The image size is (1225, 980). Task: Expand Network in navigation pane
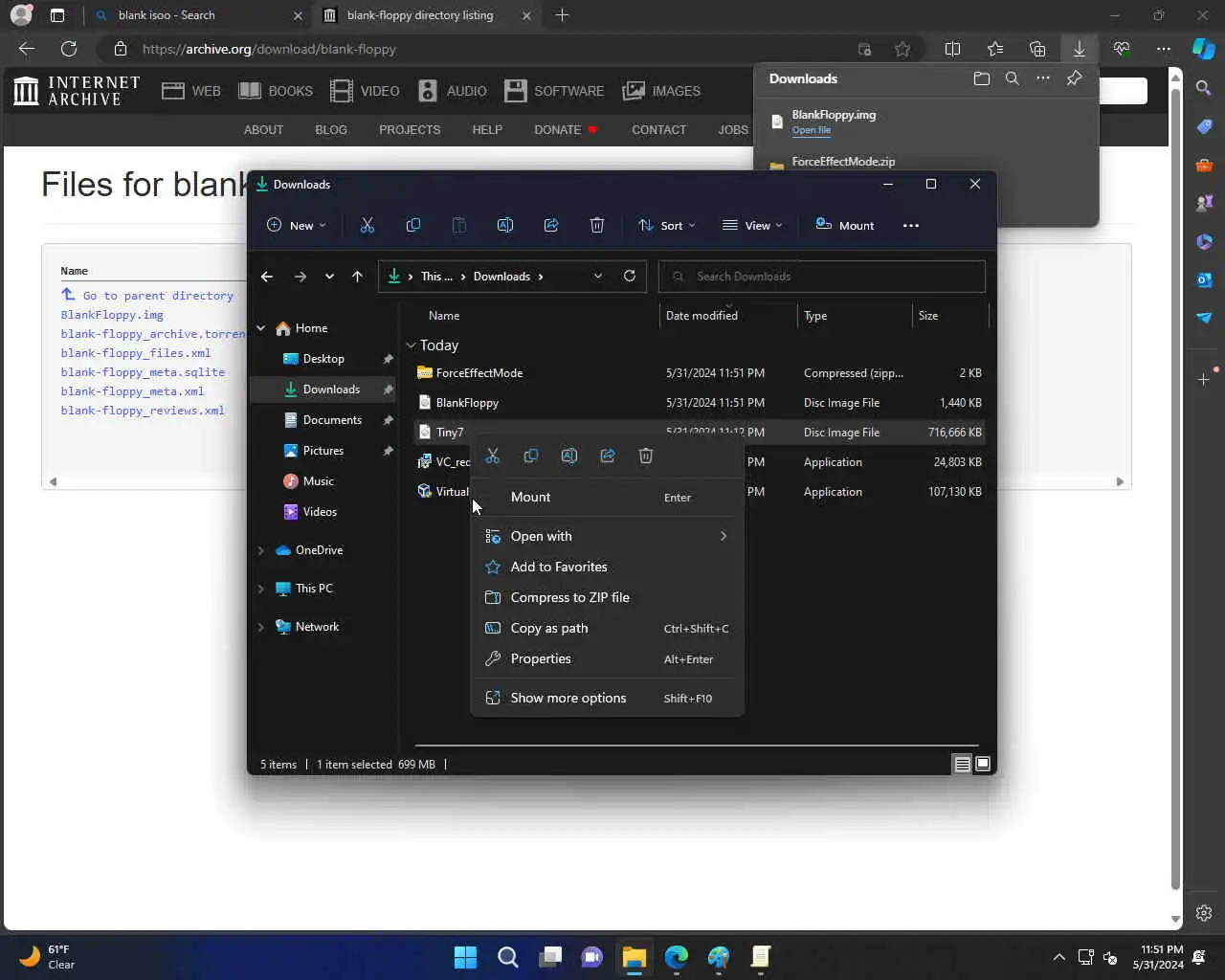[x=260, y=627]
